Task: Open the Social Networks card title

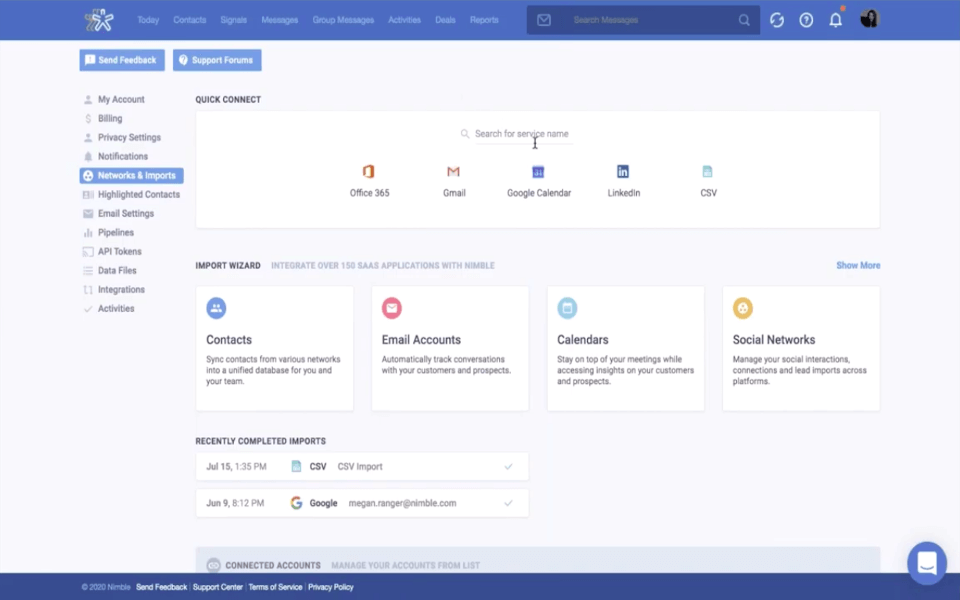Action: [x=774, y=340]
